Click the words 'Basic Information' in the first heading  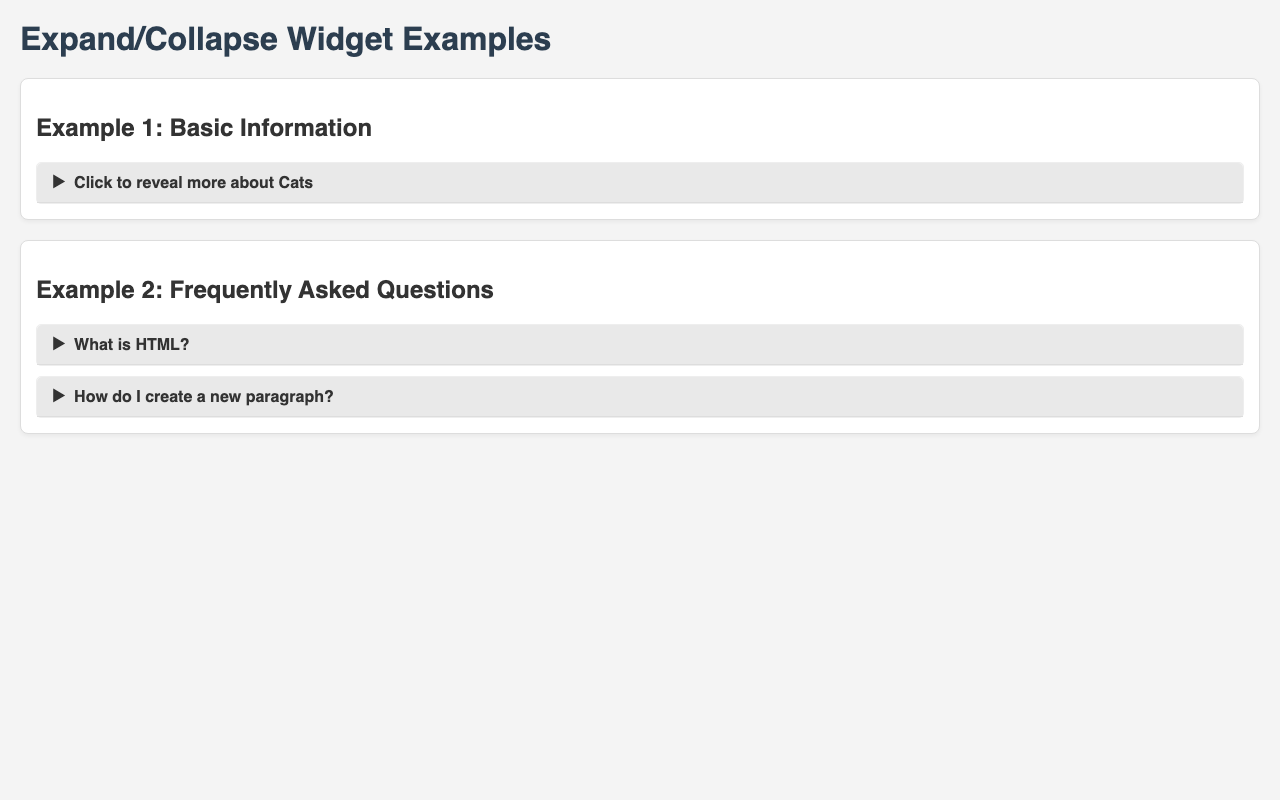[x=271, y=128]
